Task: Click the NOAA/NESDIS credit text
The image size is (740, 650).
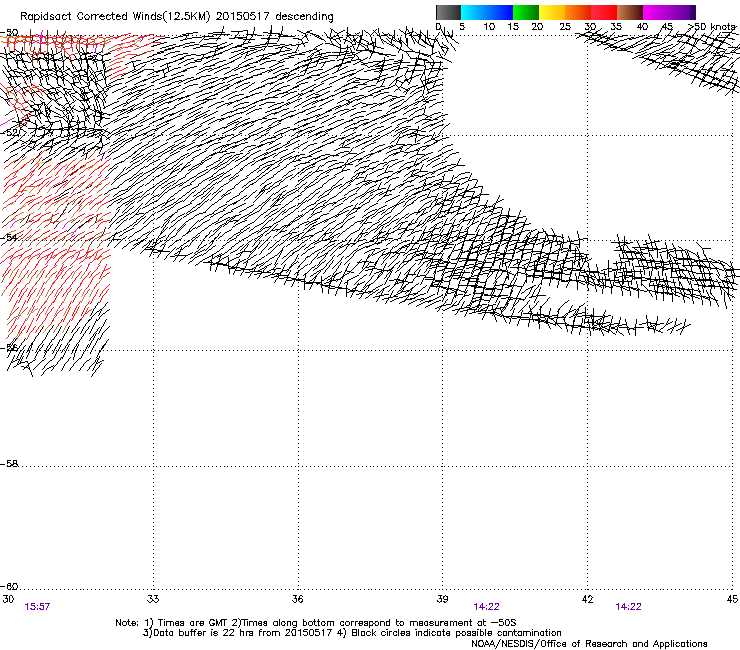Action: pos(589,644)
